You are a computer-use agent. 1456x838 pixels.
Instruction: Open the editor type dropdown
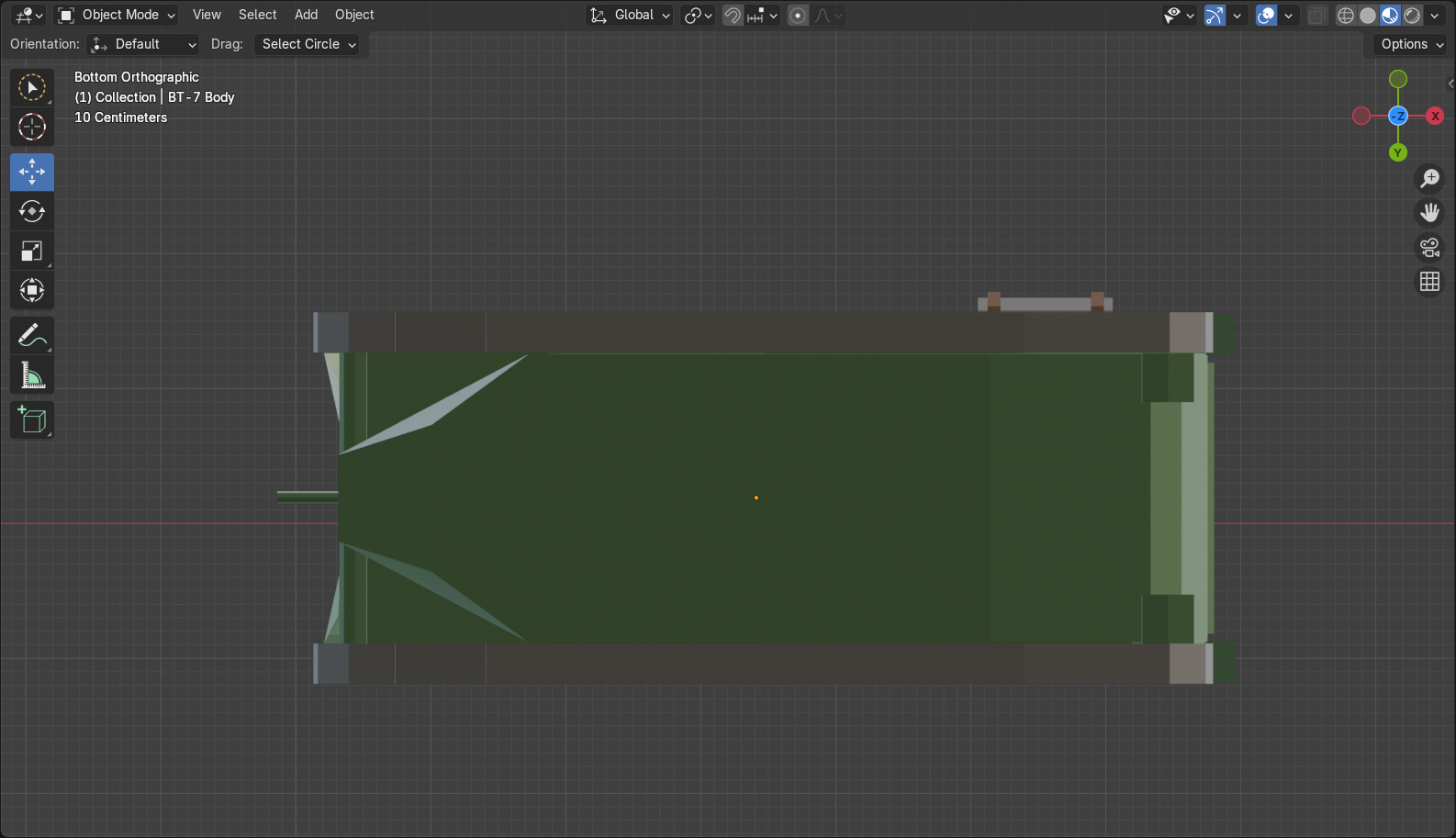[x=29, y=16]
